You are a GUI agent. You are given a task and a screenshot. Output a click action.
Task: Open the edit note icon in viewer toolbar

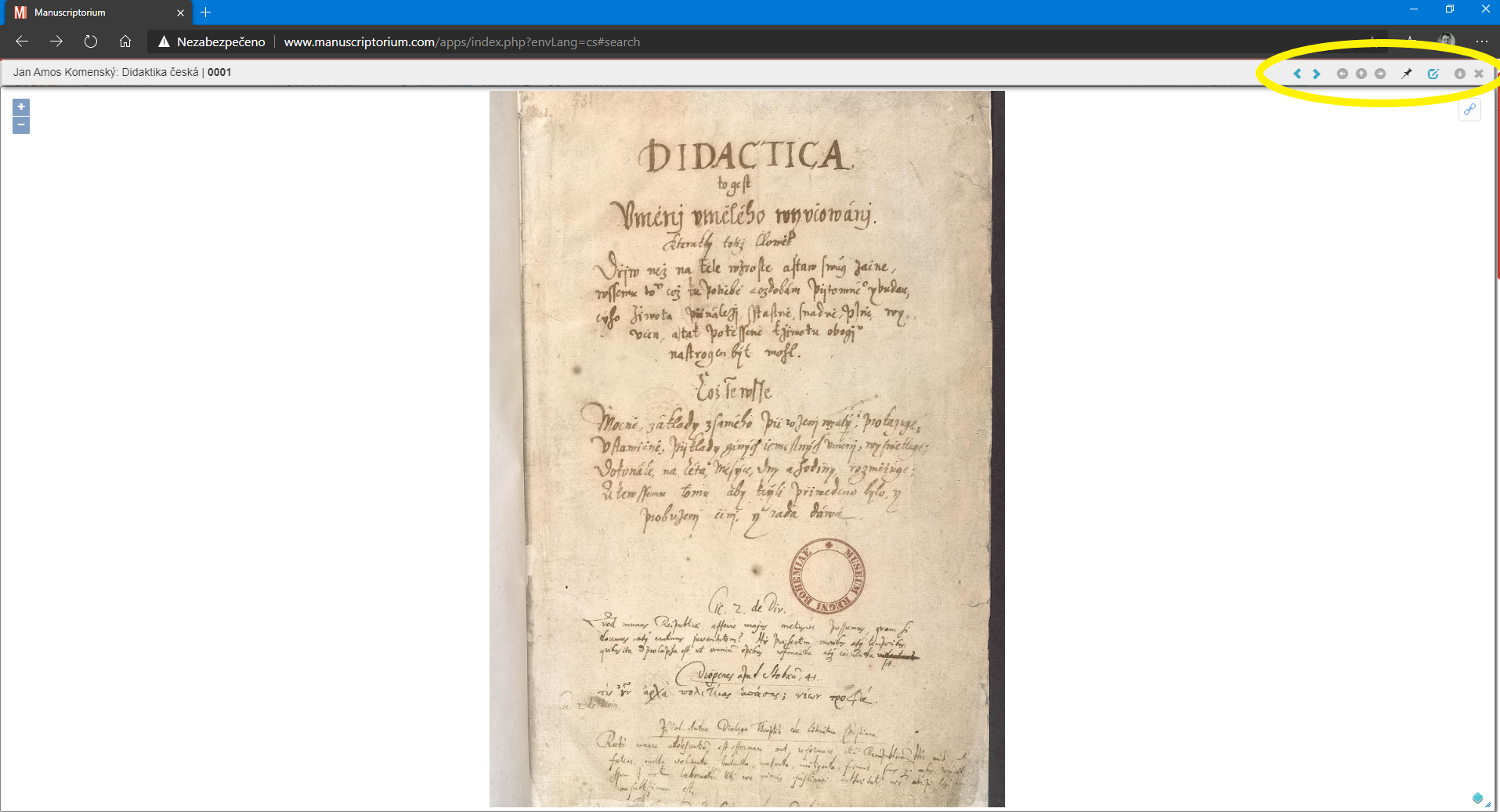point(1433,74)
